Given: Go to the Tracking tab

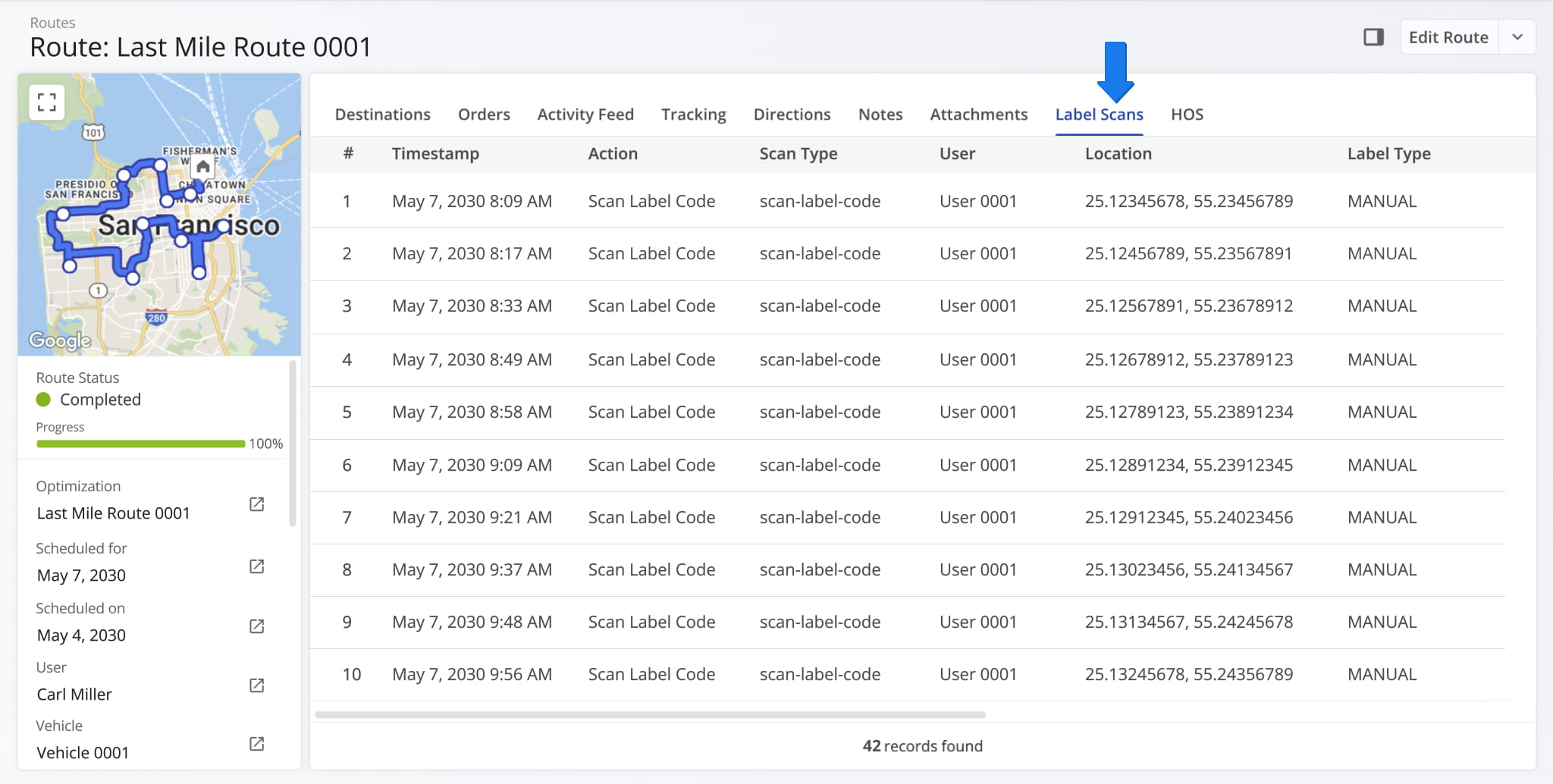Looking at the screenshot, I should [693, 114].
